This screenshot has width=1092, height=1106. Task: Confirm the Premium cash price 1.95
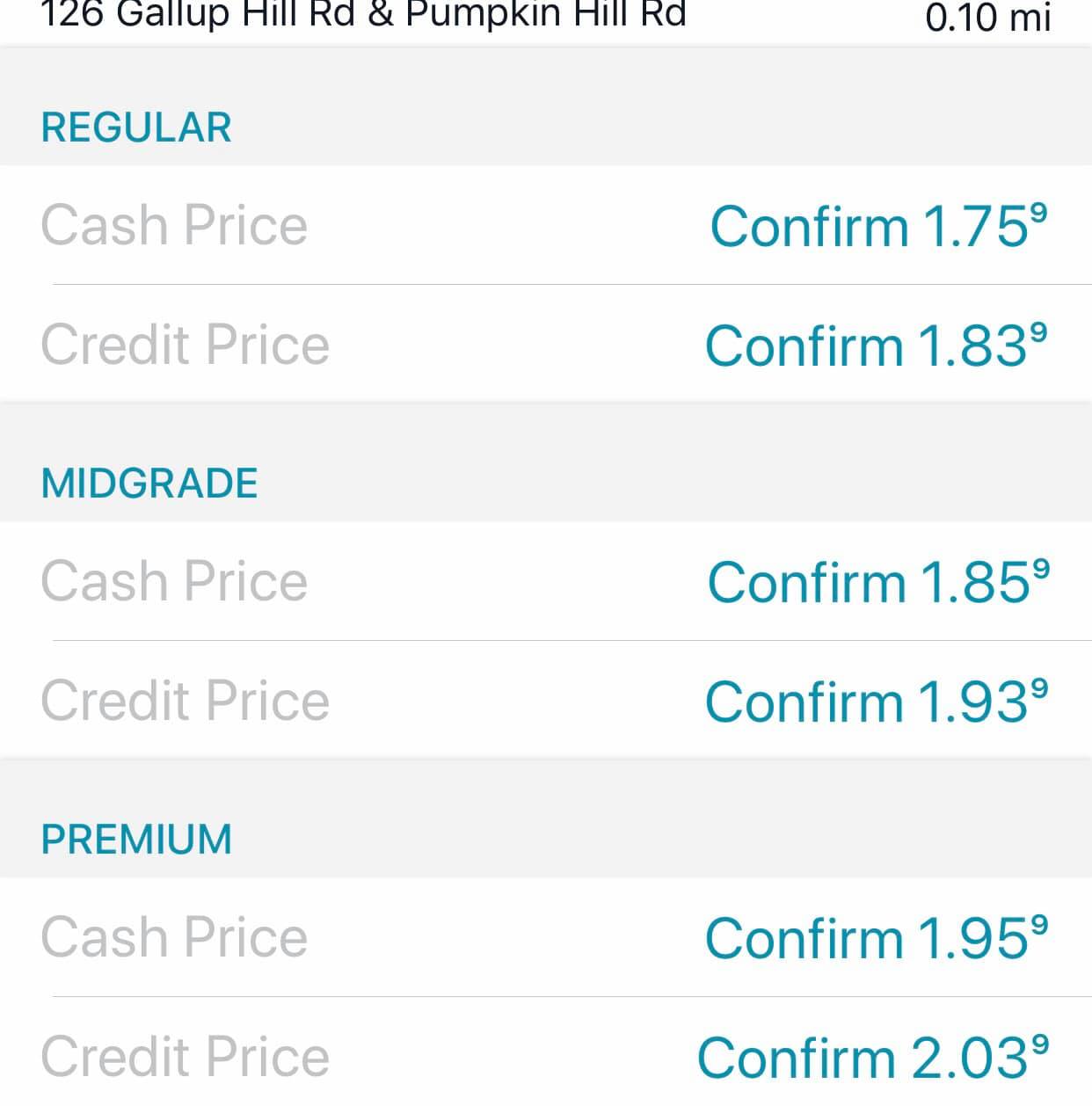pos(876,939)
